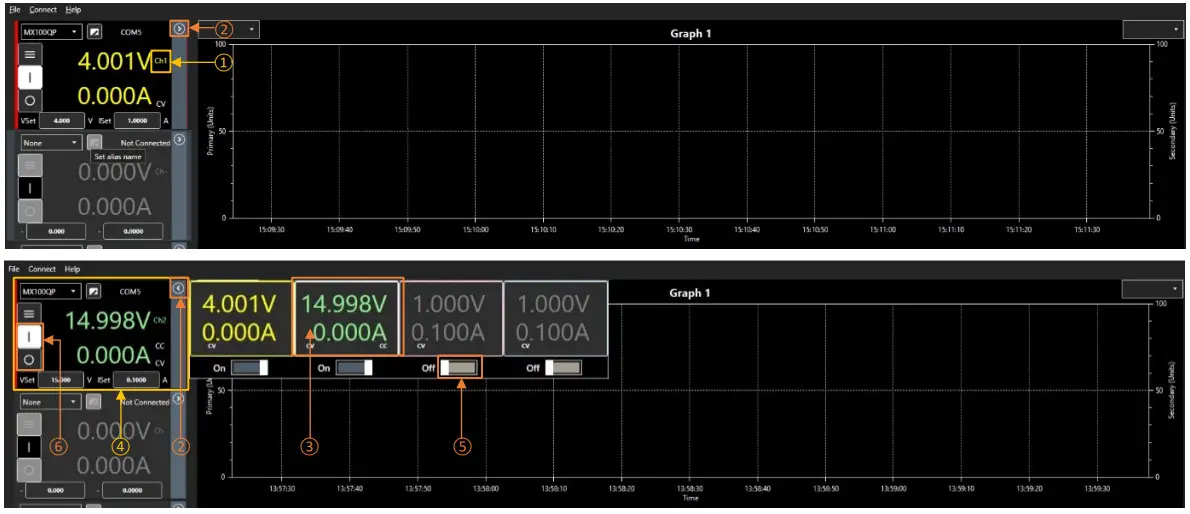Open Connect menu in the upper window

[42, 10]
